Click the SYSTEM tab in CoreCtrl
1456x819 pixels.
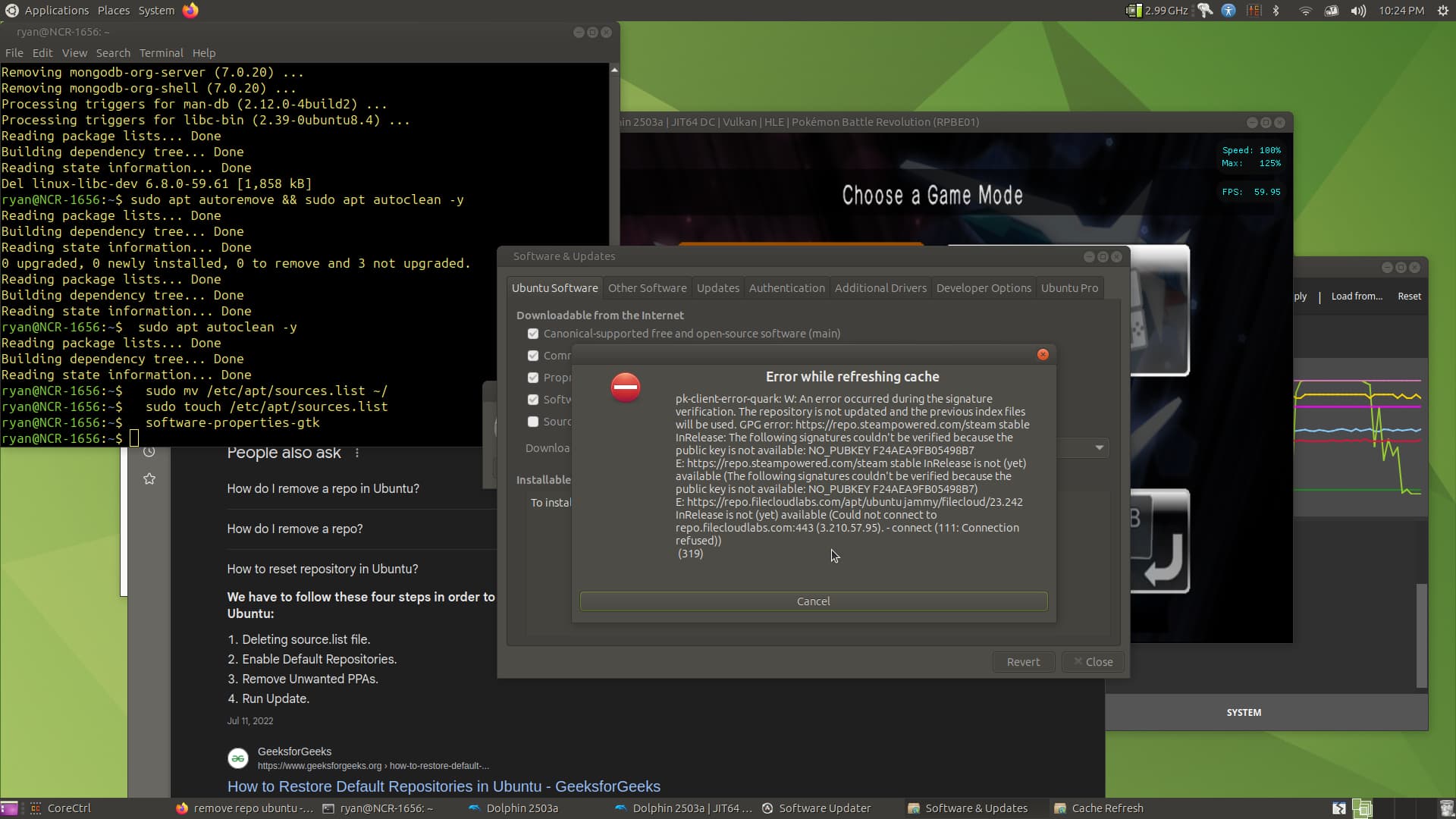click(1244, 713)
